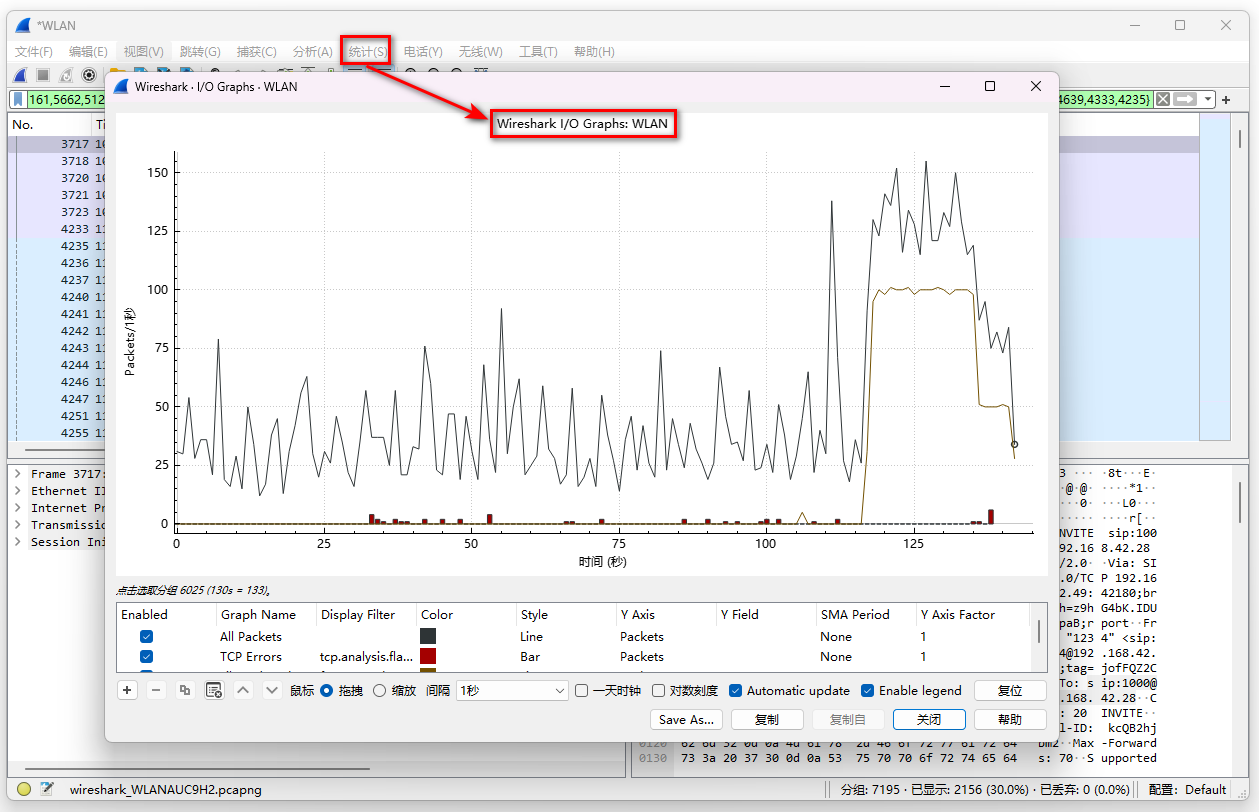Start capture with the shark fin icon
1259x812 pixels.
(x=19, y=75)
